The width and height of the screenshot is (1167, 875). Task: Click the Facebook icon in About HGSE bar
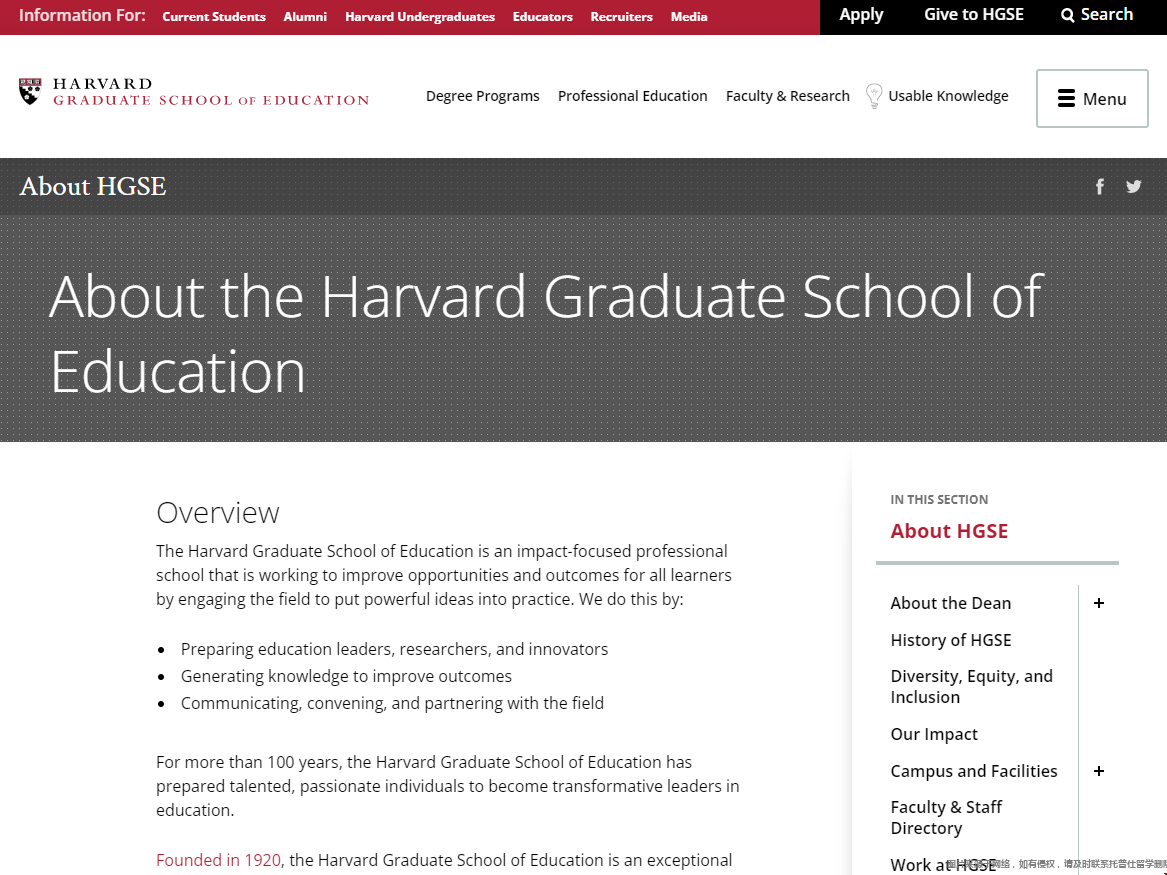click(x=1100, y=187)
